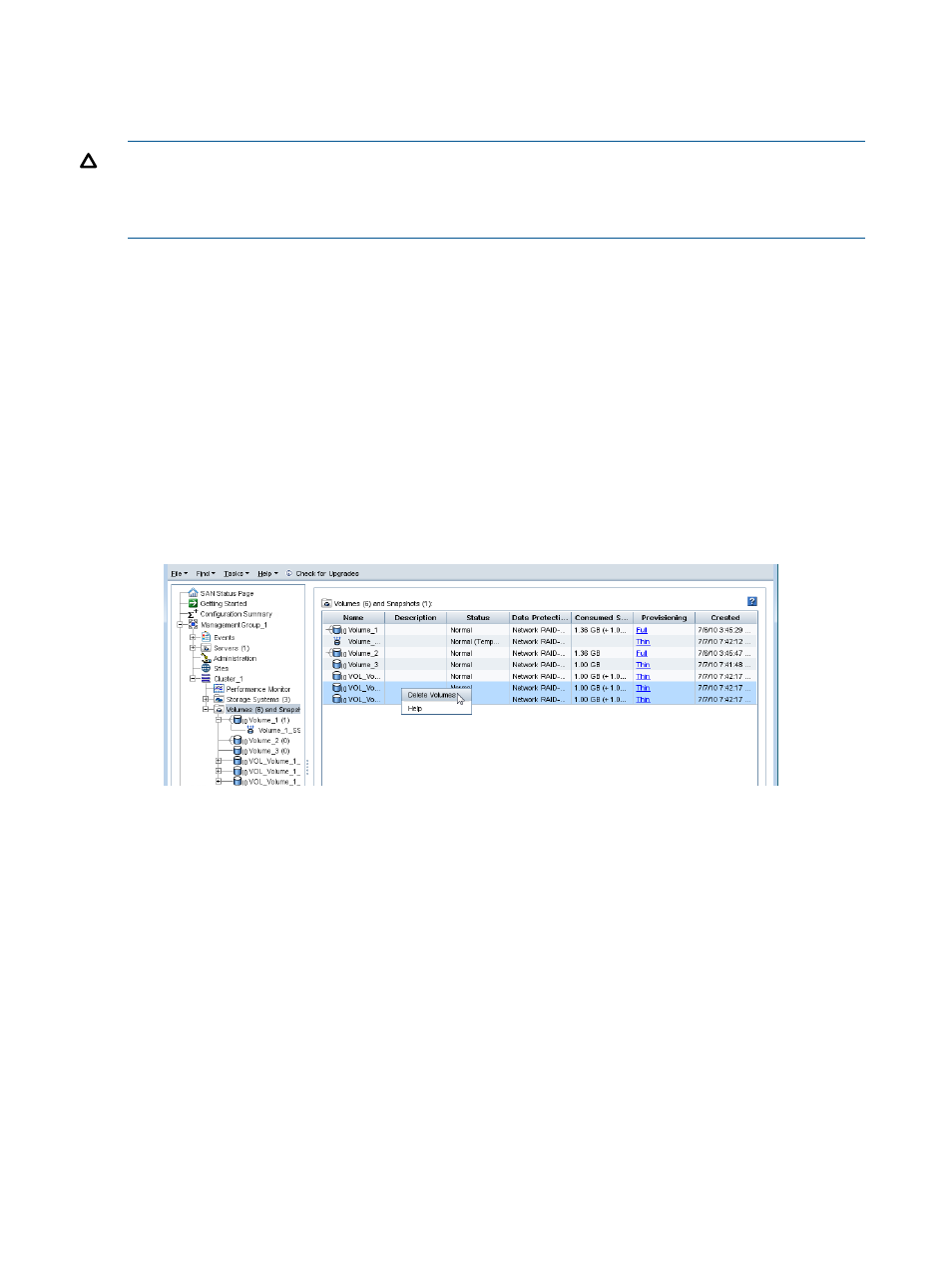
Task: Click Volume_2 volume icon in table
Action: [337, 653]
